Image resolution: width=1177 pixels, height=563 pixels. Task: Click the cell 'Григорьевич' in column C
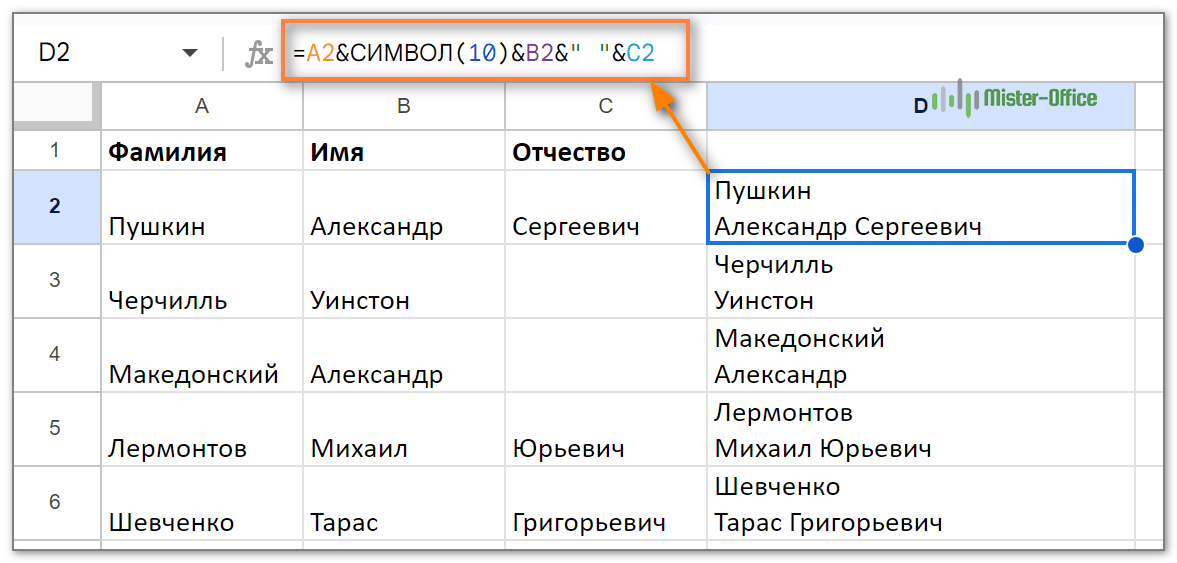[x=606, y=503]
